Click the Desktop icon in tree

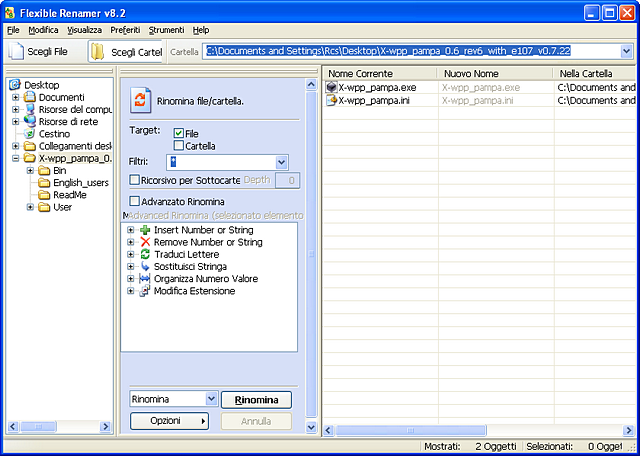15,85
